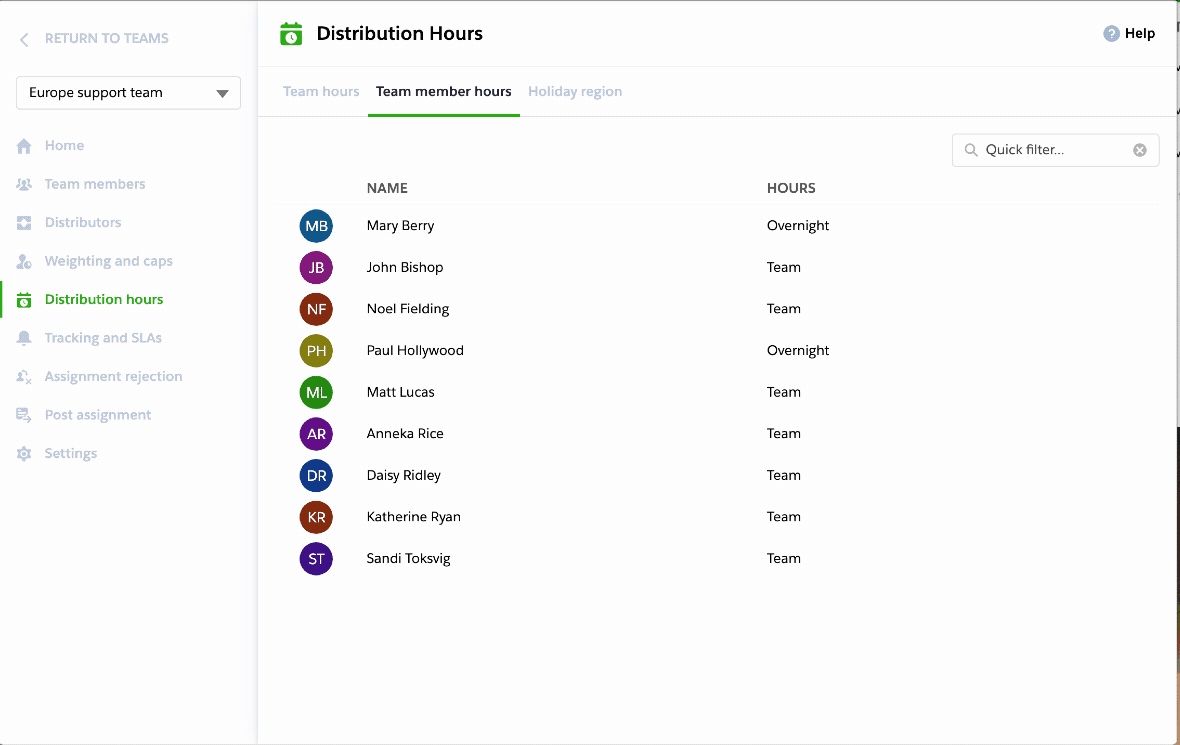Click the Tracking and SLAs bell icon
Viewport: 1180px width, 745px height.
24,338
